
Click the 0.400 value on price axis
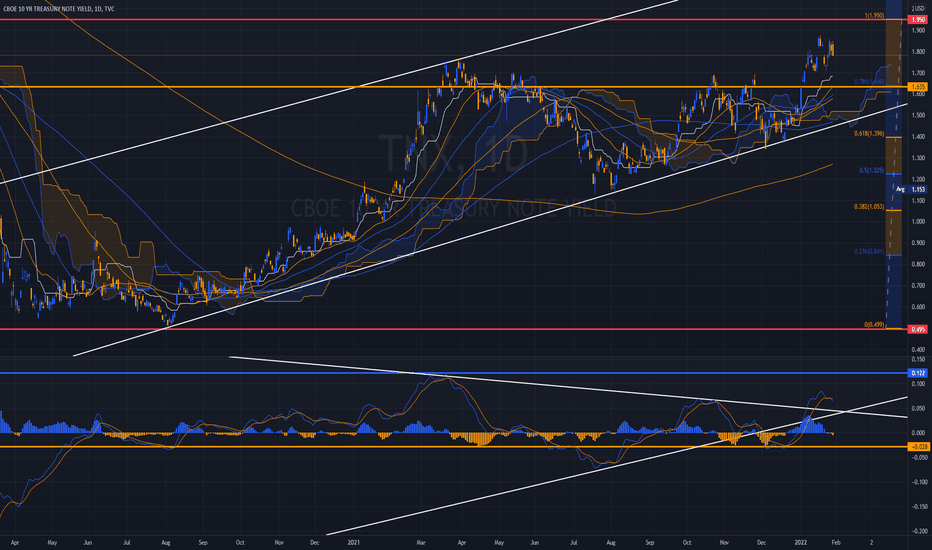pos(918,350)
